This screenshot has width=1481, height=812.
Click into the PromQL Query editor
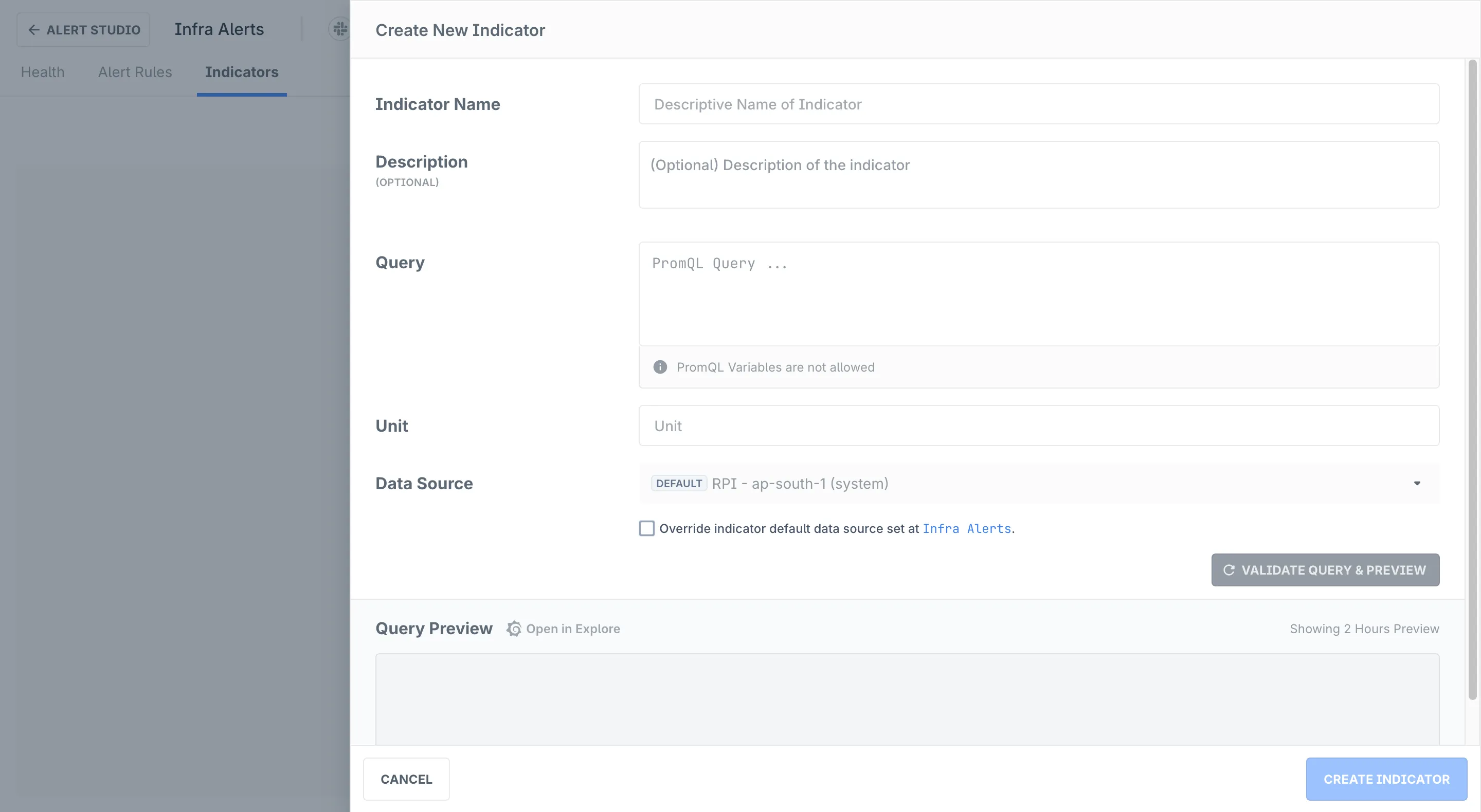tap(1038, 294)
